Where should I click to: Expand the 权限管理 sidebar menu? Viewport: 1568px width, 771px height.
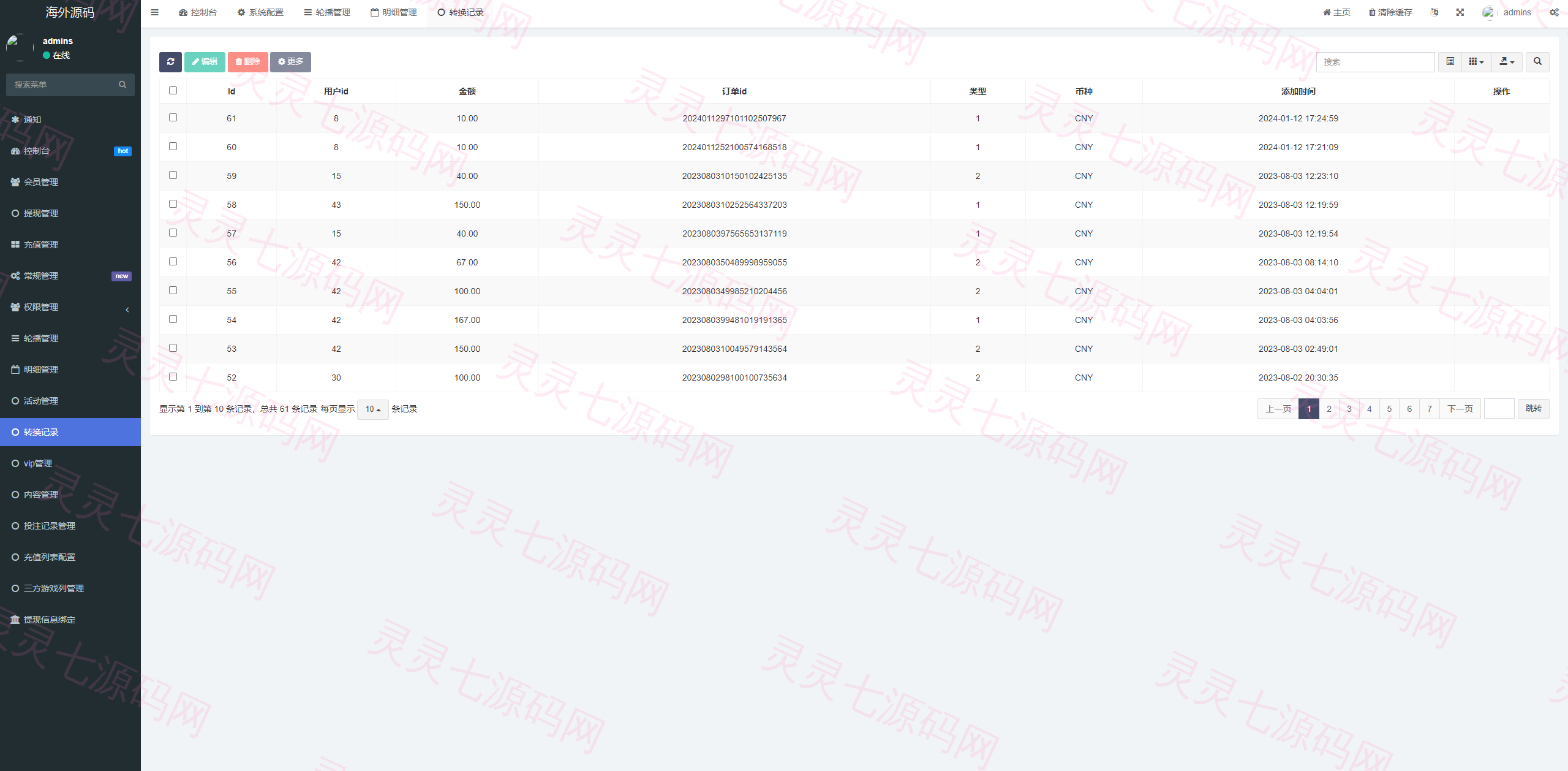pos(70,307)
